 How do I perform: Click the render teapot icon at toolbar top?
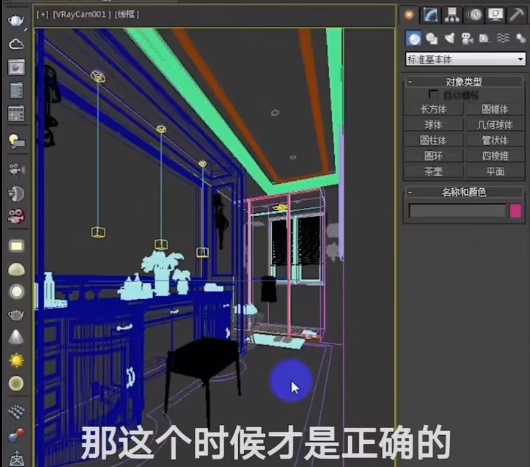16,21
